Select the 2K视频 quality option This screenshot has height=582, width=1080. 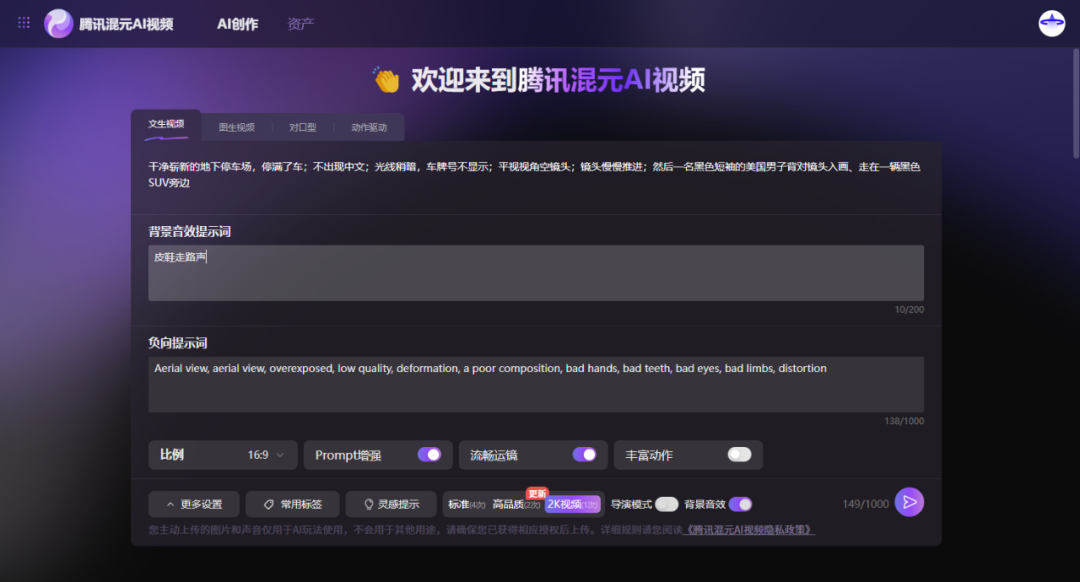(x=572, y=504)
